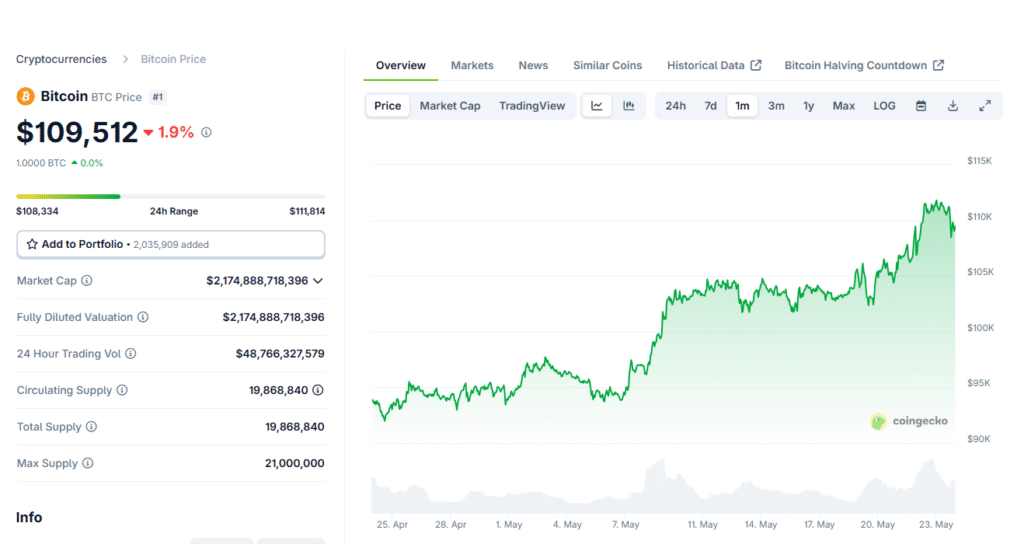Expand the Market Cap value dropdown chevron
The width and height of the screenshot is (1024, 544).
(x=318, y=281)
